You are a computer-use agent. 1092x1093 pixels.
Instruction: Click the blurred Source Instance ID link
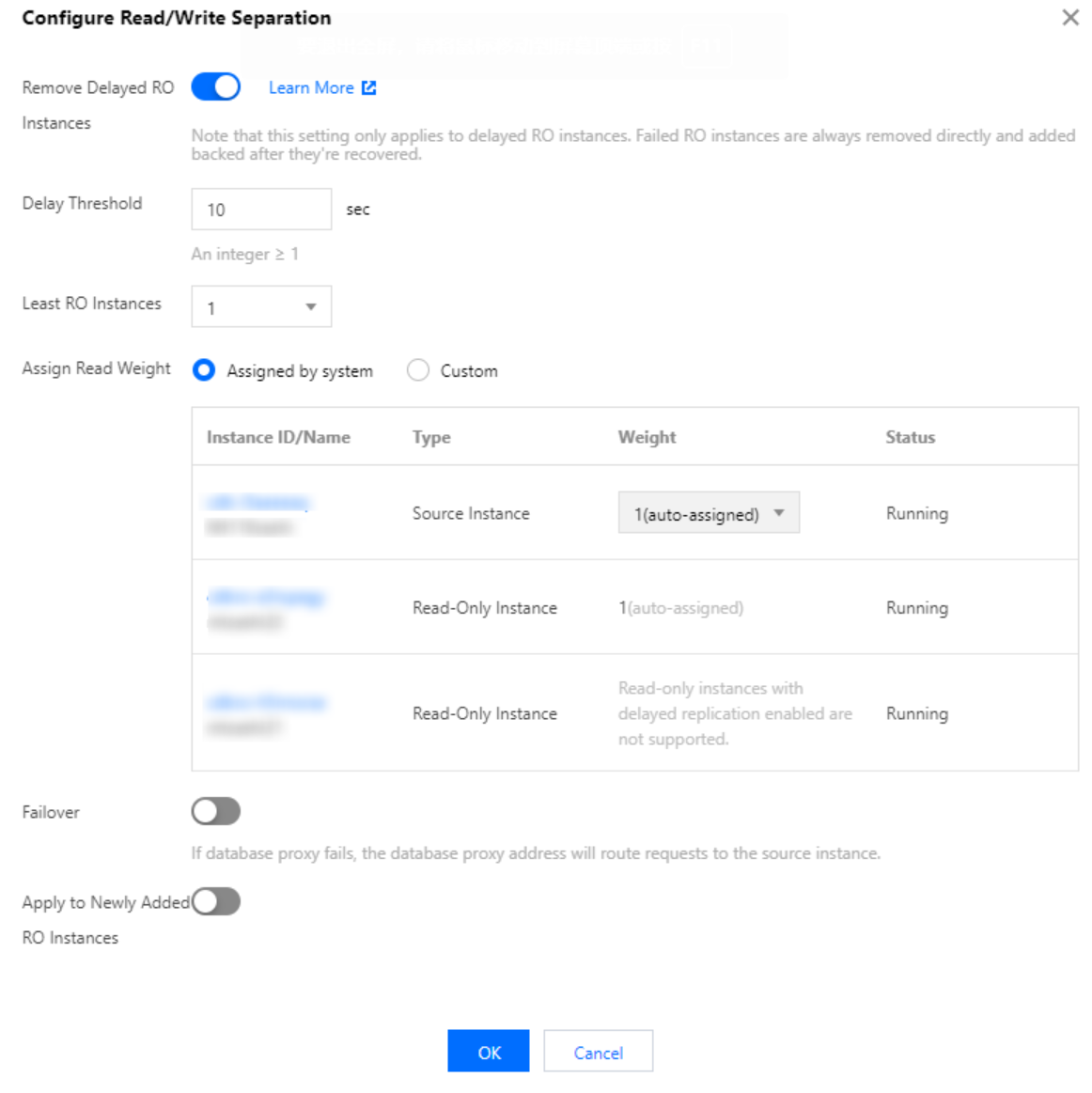tap(257, 503)
